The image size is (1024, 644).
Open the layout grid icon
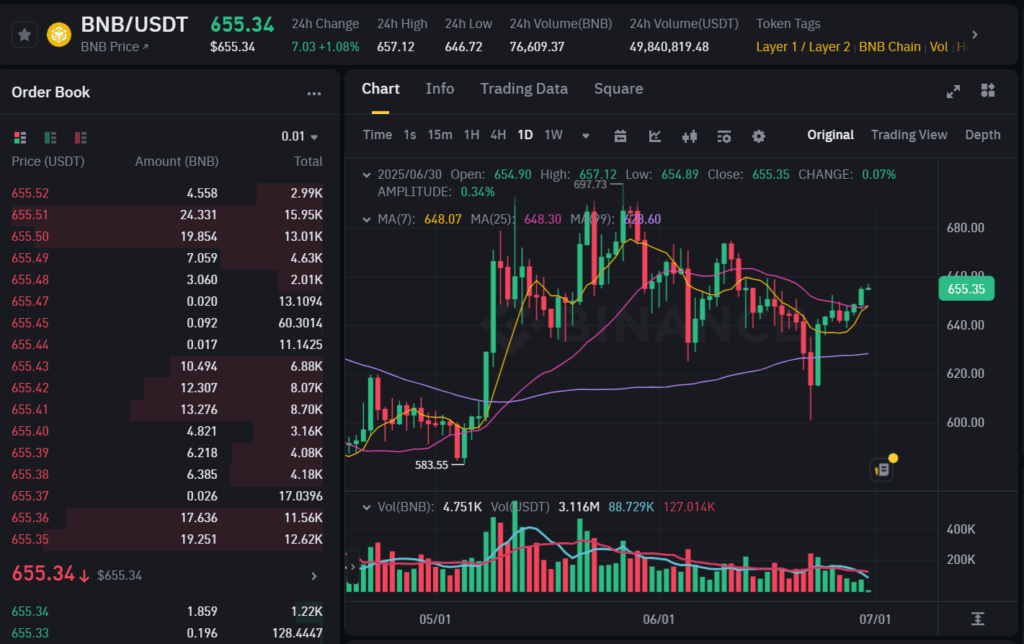pos(988,91)
